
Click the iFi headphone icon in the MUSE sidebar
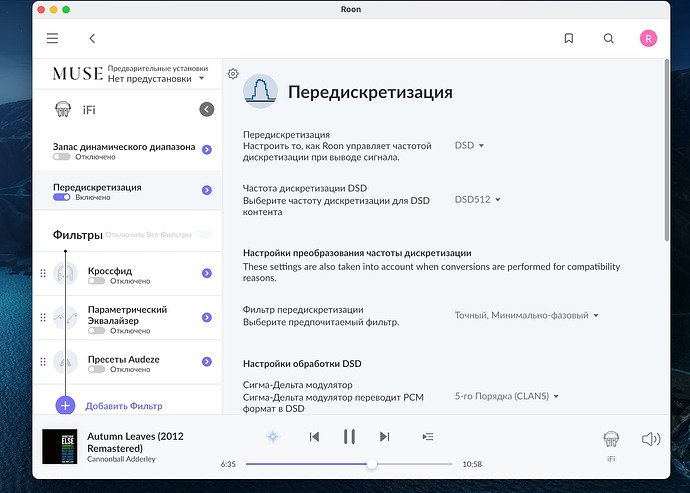pos(63,109)
